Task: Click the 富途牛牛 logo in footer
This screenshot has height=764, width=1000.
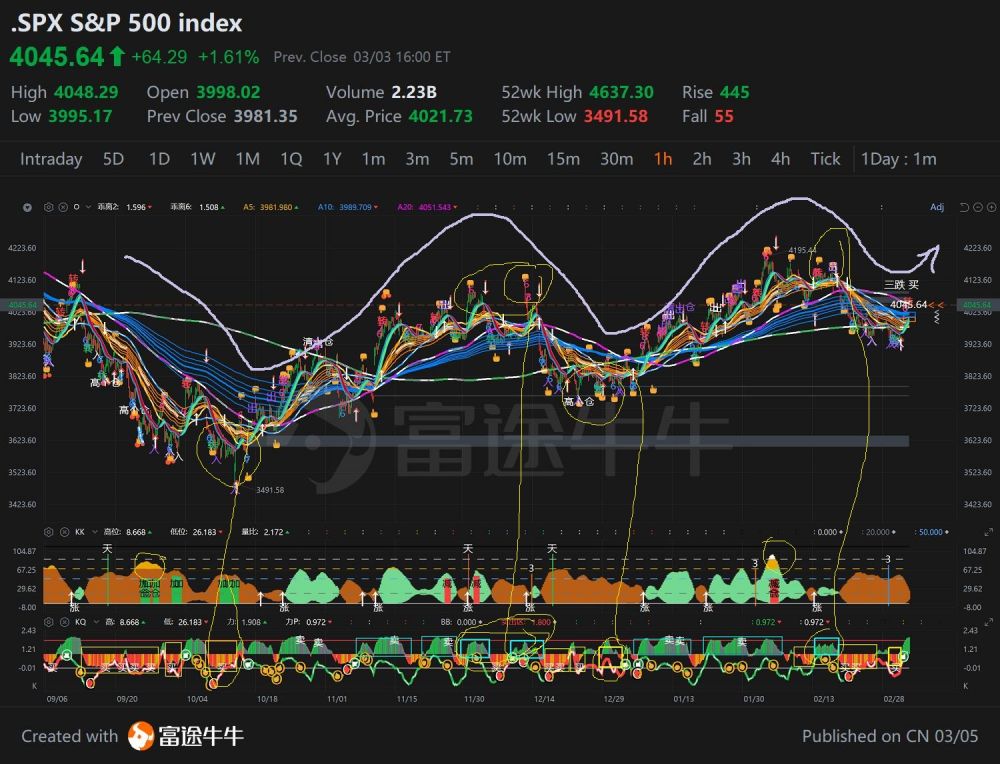Action: click(186, 736)
